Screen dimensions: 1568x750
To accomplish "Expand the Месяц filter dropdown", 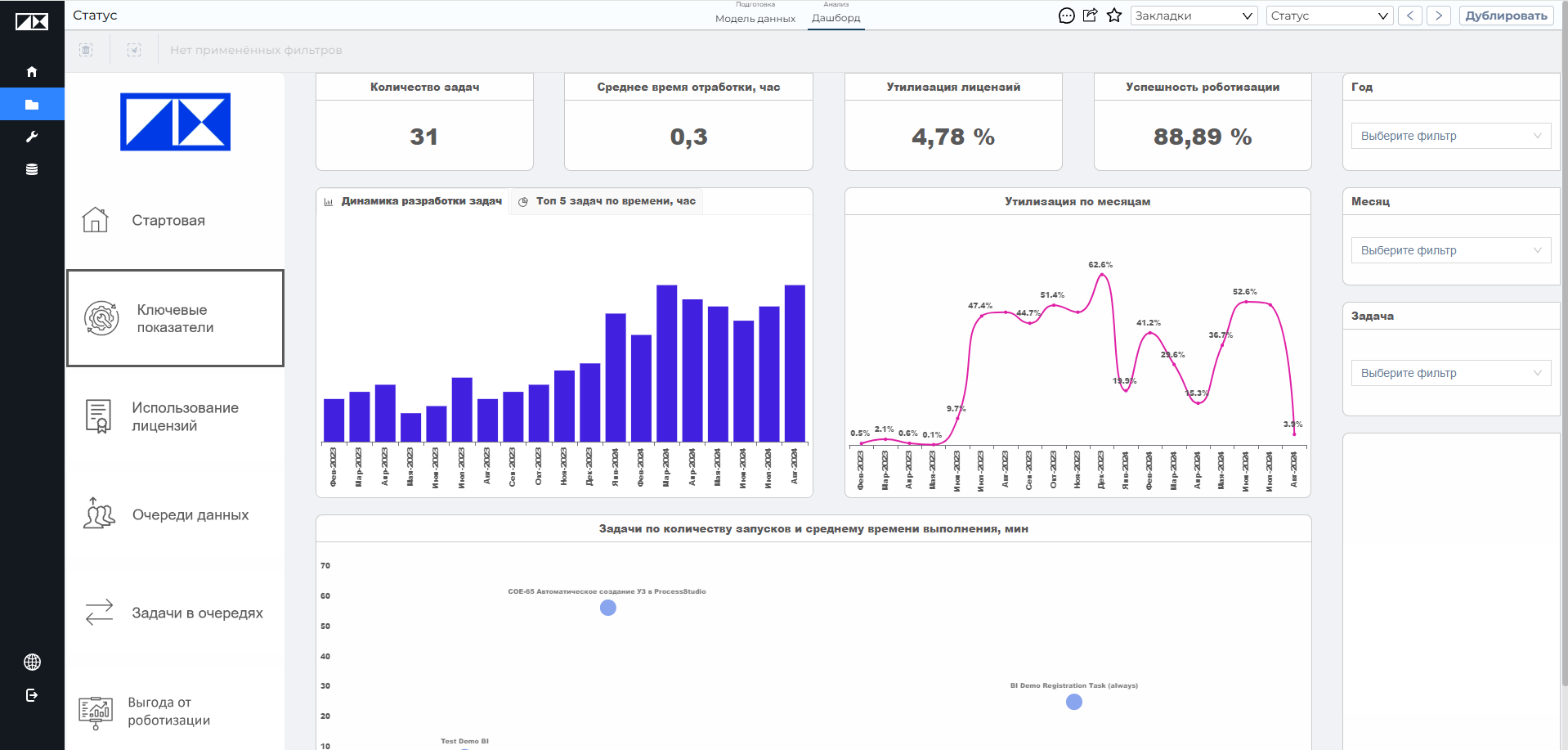I will (1450, 250).
